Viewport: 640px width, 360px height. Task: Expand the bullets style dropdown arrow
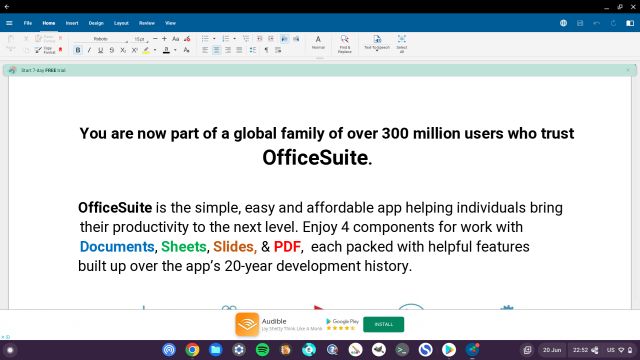214,39
